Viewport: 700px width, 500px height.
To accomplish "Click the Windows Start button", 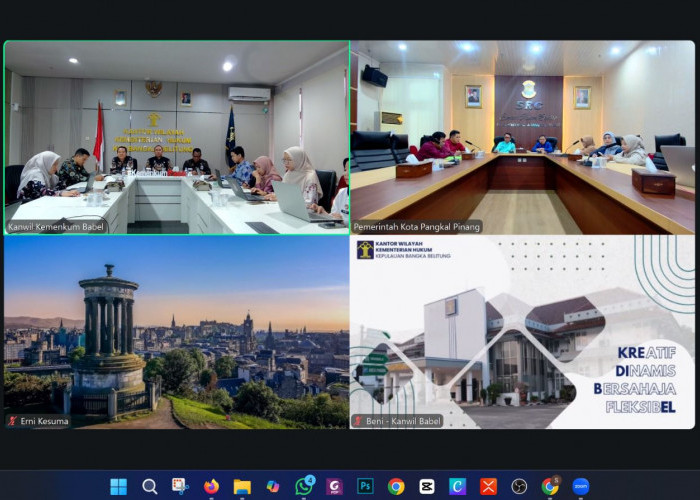I will pyautogui.click(x=118, y=486).
